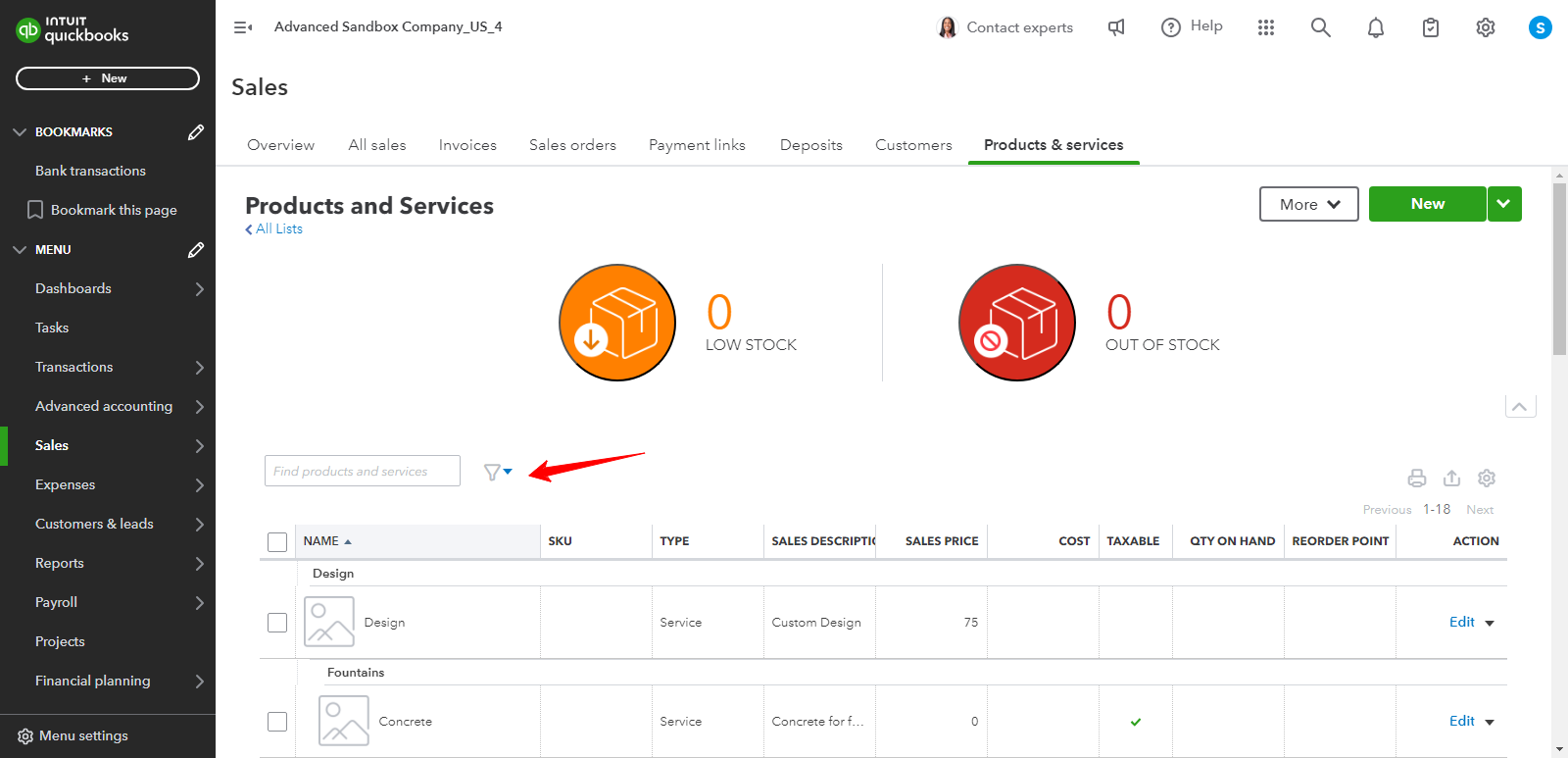The image size is (1568, 758).
Task: Open Customers & leads in the sidebar
Action: (x=94, y=525)
